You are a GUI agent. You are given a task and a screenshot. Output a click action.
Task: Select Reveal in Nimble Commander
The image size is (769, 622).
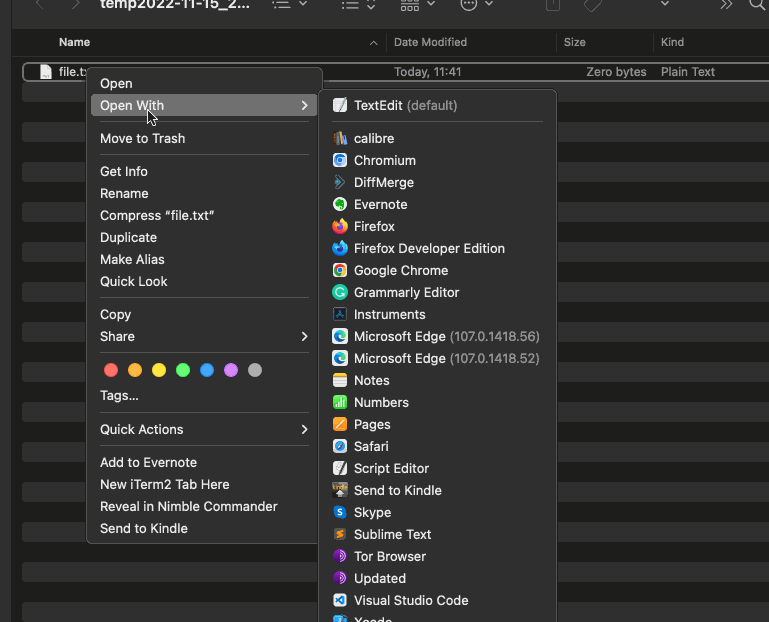[x=204, y=507]
